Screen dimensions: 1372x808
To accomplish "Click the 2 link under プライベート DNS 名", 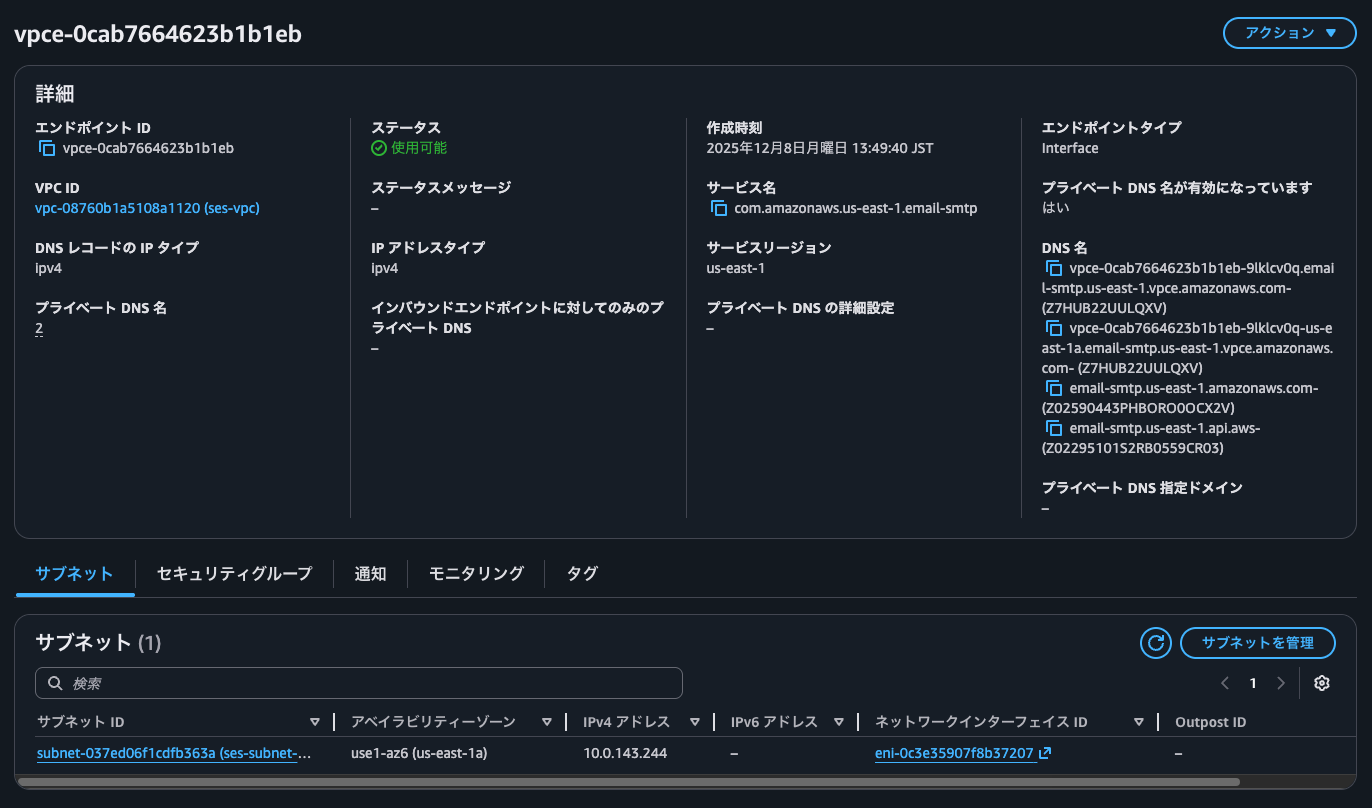I will (38, 328).
